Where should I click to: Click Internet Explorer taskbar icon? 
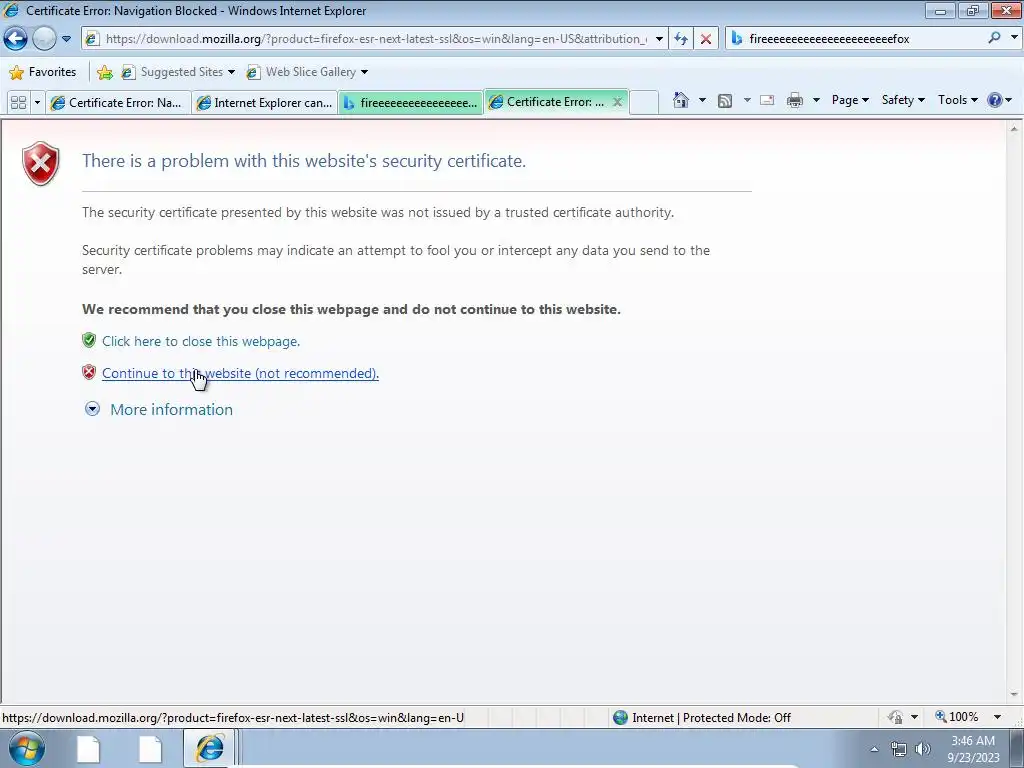tap(210, 749)
